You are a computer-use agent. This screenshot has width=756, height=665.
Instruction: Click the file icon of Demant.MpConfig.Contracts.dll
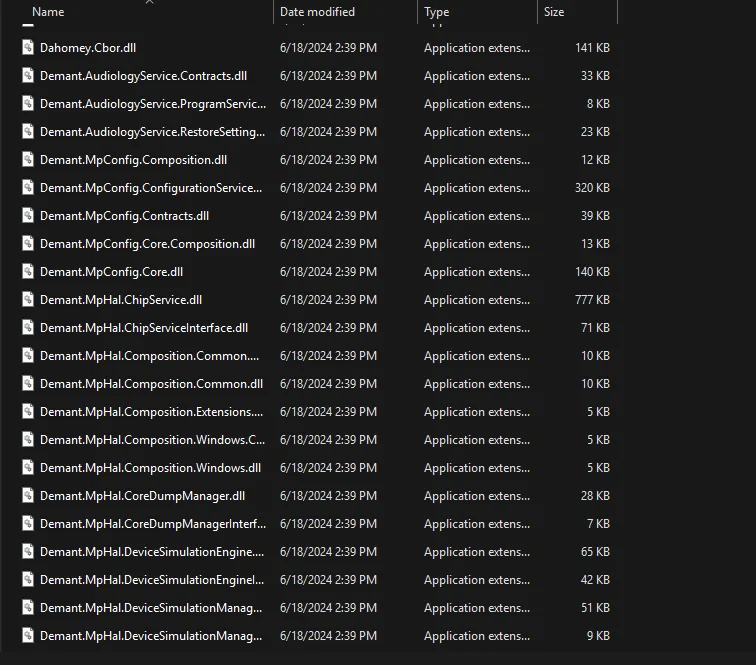tap(28, 215)
